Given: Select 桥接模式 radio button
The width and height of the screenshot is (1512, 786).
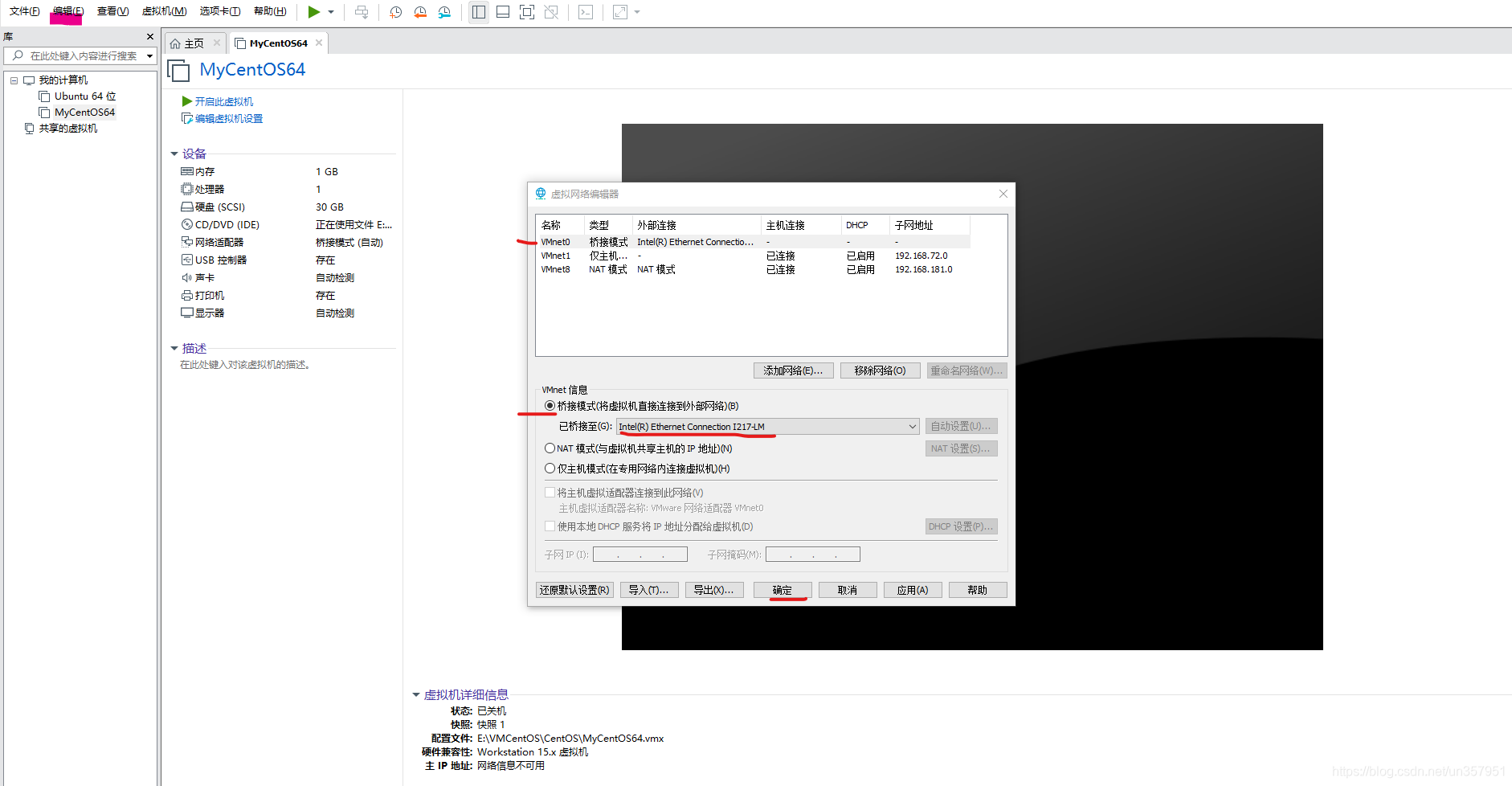Looking at the screenshot, I should (x=550, y=406).
